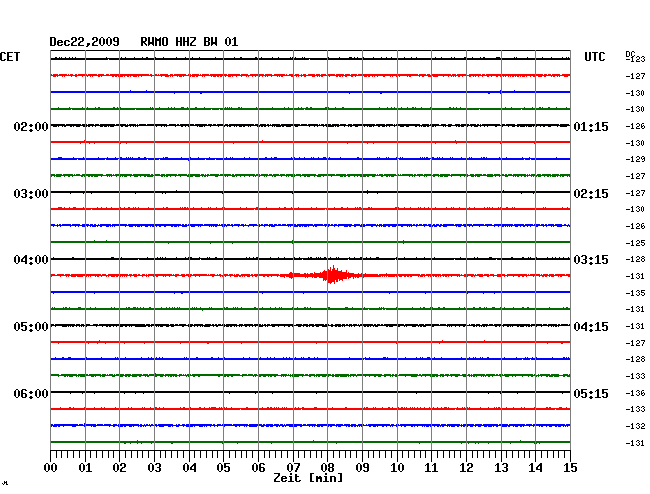Select minute tick label 05
Screen dimensions: 650x494
pyautogui.click(x=223, y=467)
